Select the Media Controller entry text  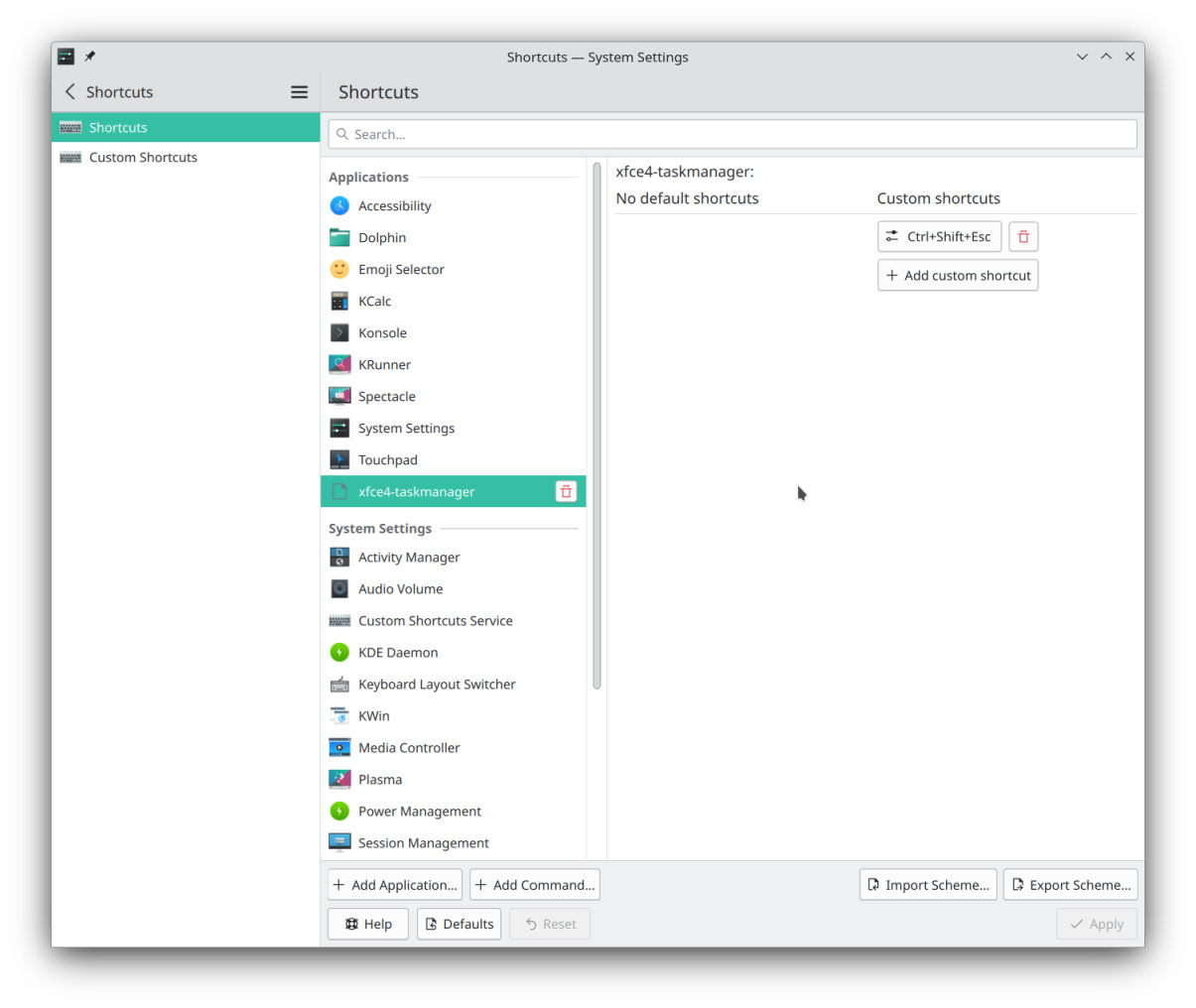[409, 747]
